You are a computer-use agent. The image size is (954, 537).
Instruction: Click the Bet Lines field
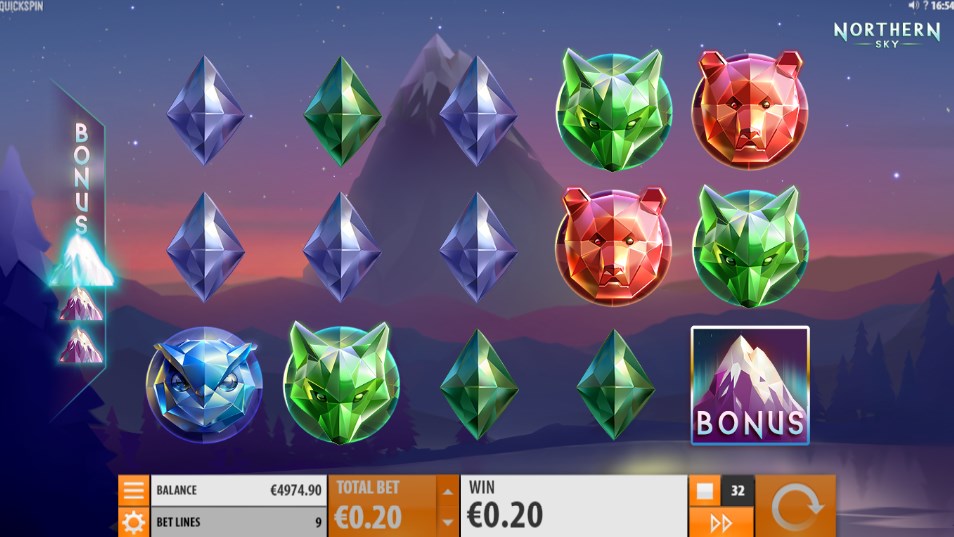(x=238, y=522)
